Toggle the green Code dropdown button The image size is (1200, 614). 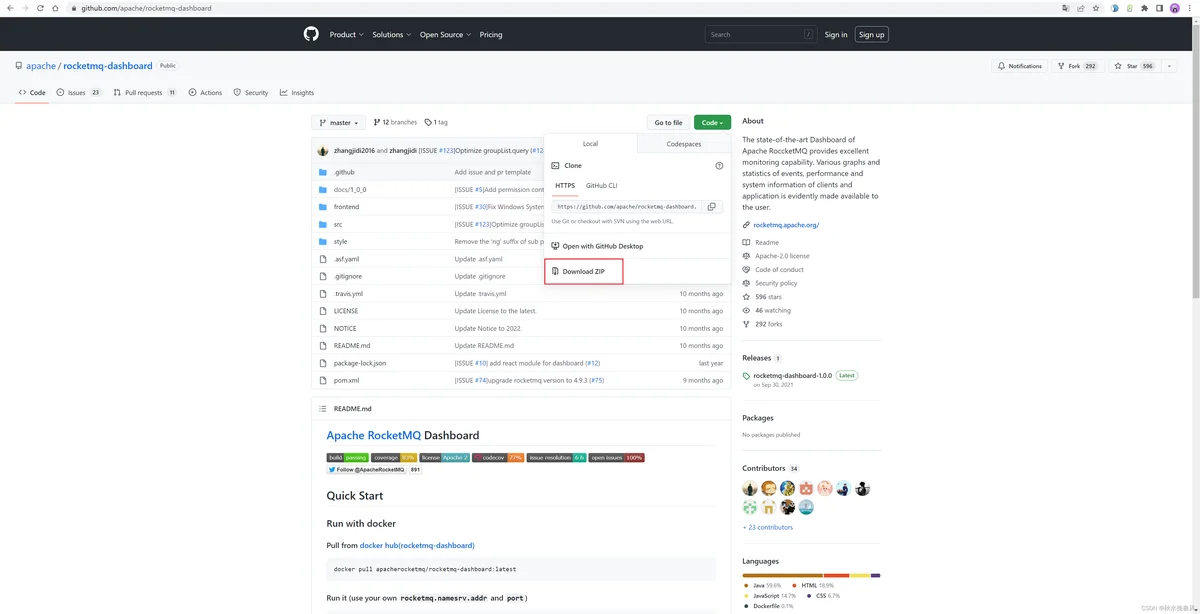tap(712, 123)
